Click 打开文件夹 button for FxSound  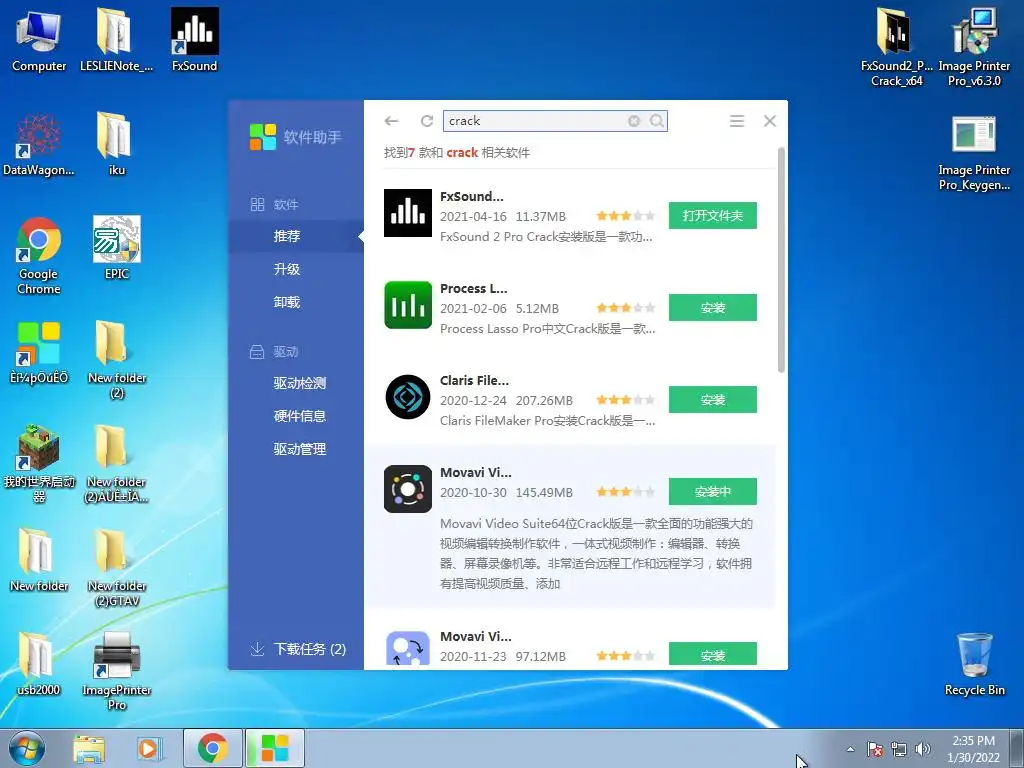pos(712,216)
